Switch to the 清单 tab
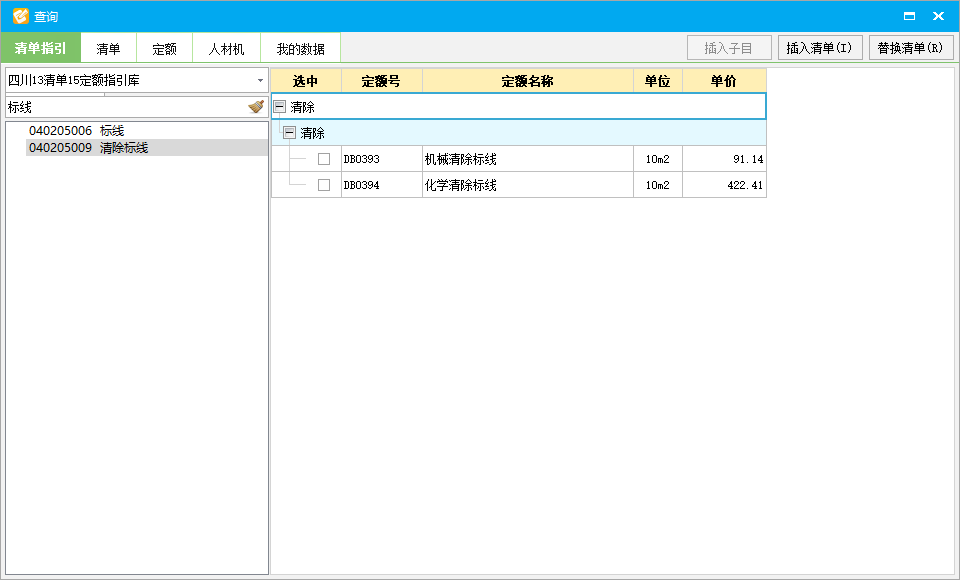The width and height of the screenshot is (960, 580). coord(108,48)
